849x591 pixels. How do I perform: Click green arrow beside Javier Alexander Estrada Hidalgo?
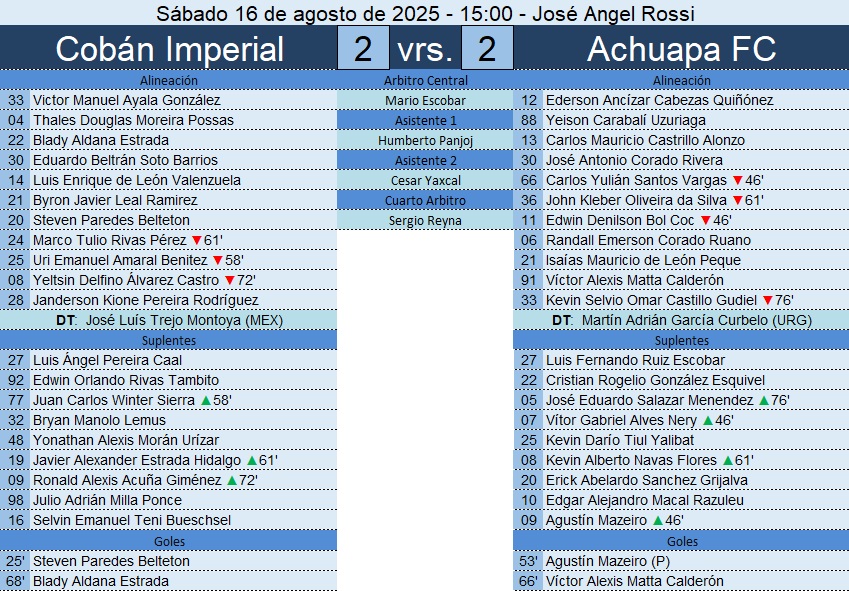click(251, 461)
